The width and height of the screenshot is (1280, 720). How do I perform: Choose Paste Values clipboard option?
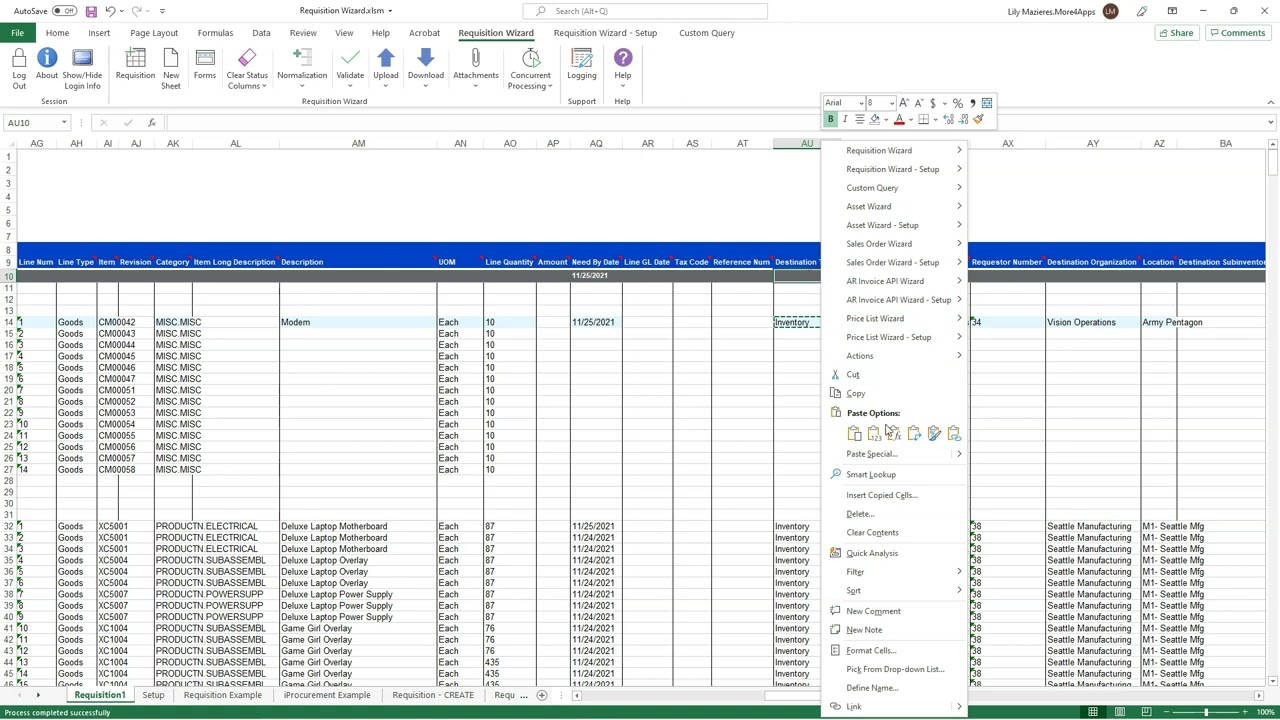pyautogui.click(x=874, y=433)
